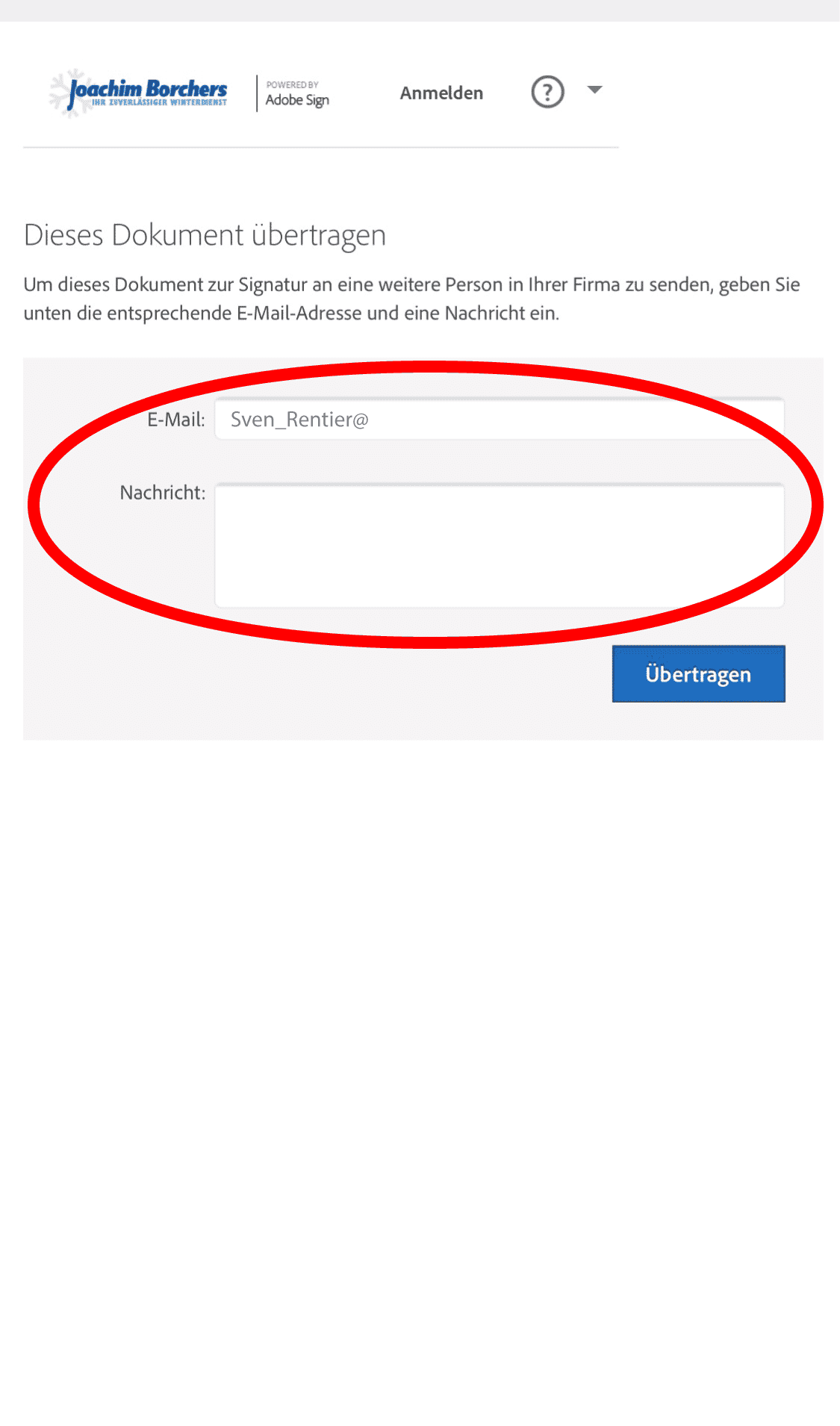840x1426 pixels.
Task: Expand the dropdown arrow beside help icon
Action: point(594,90)
